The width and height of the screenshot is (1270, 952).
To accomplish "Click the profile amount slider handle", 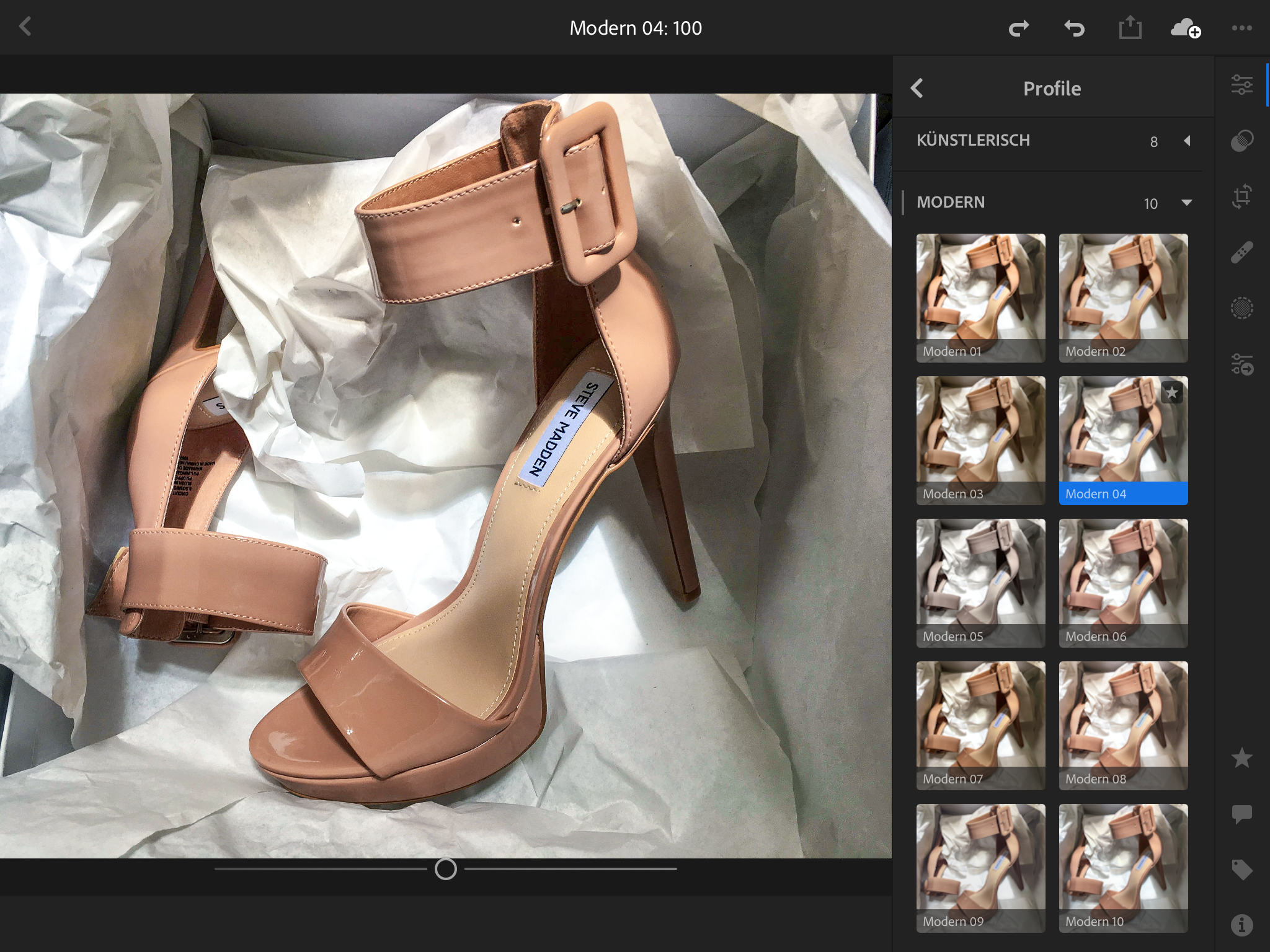I will tap(445, 869).
